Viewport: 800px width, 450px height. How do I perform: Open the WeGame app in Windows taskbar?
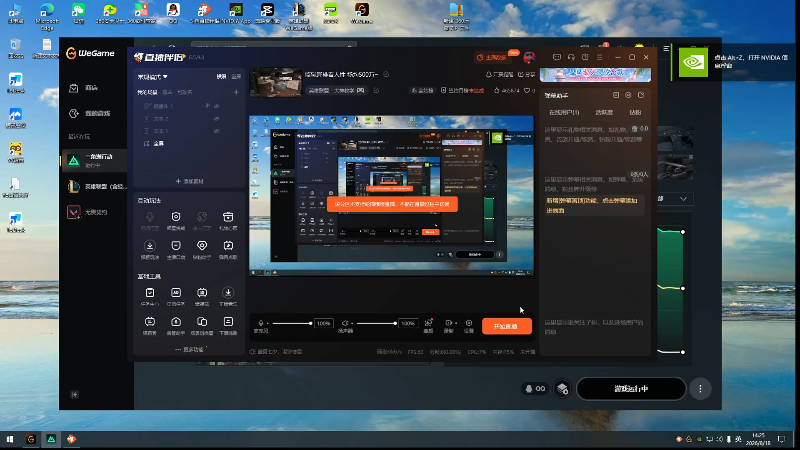(31, 439)
